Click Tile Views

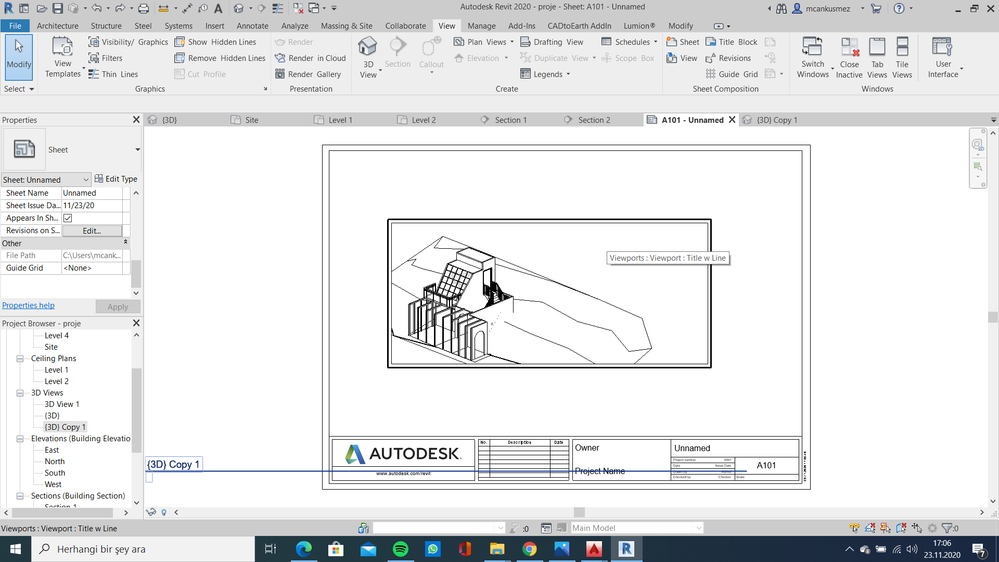point(902,57)
